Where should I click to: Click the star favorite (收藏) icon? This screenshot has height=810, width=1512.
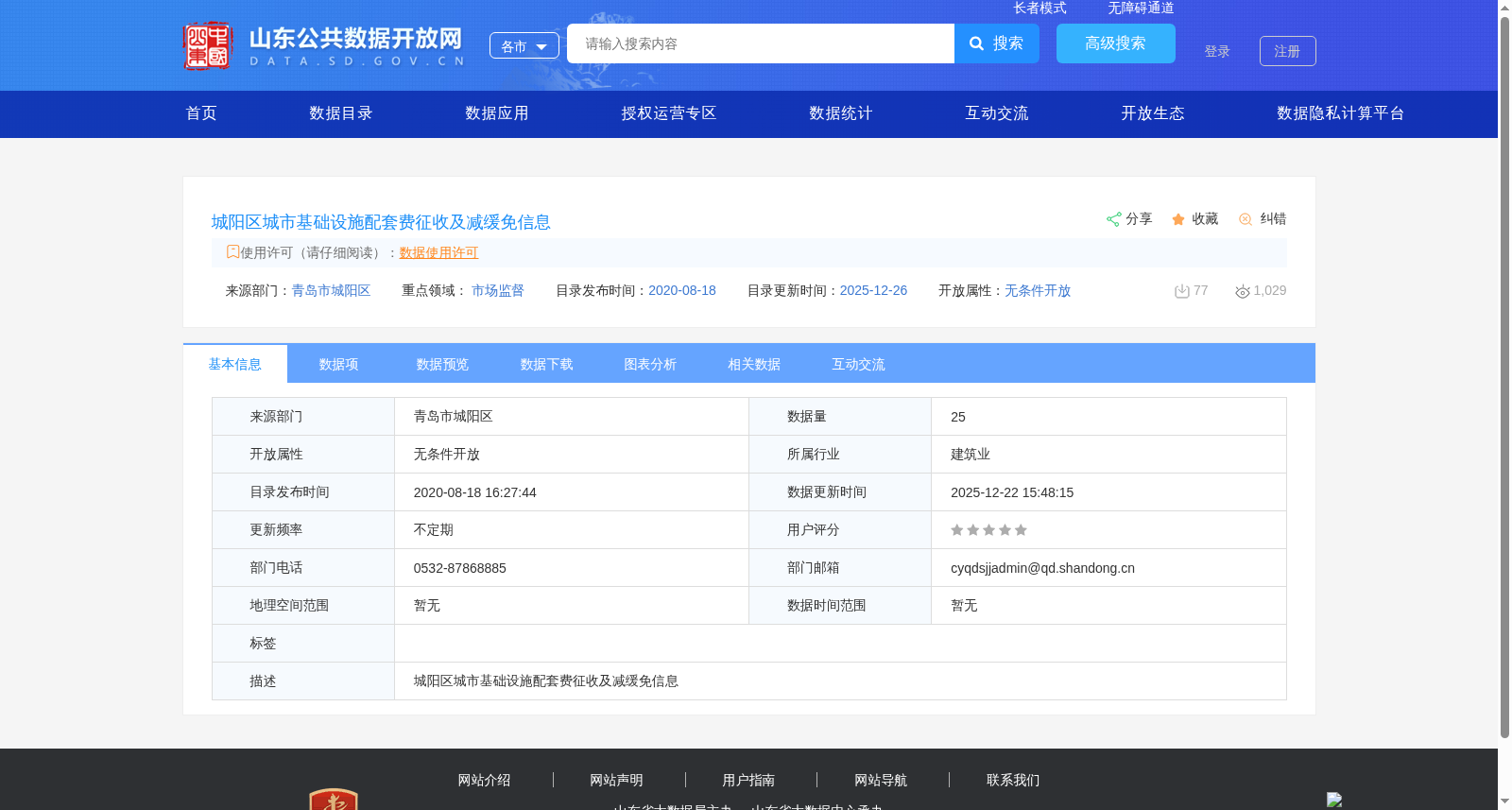[x=1178, y=219]
